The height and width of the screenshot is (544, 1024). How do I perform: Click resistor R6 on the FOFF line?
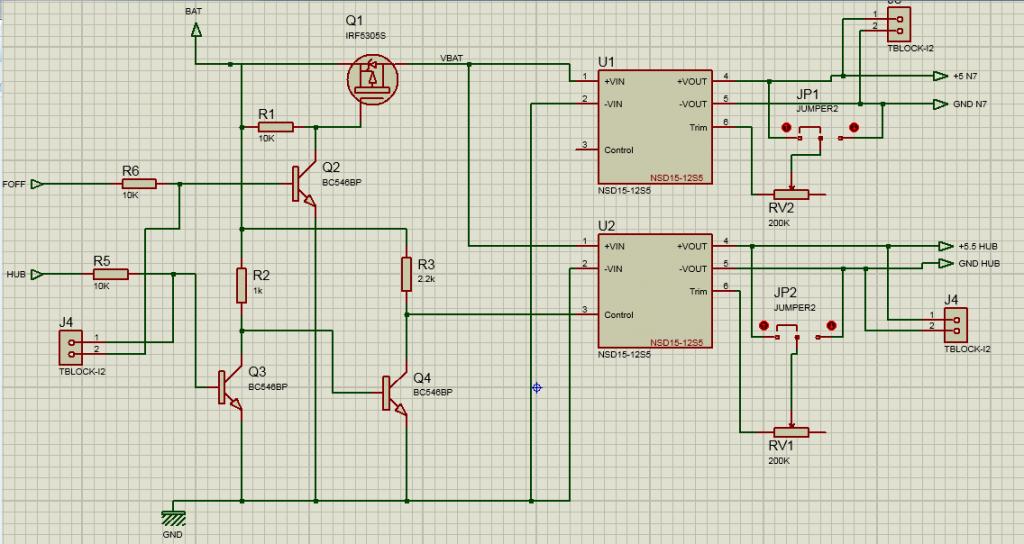[139, 184]
